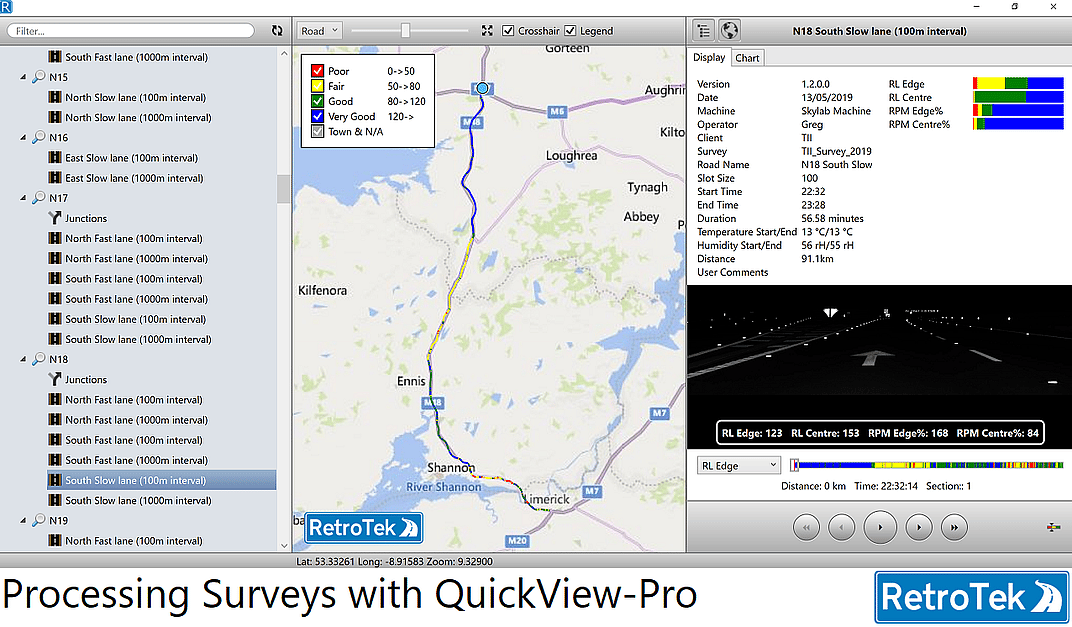Click the road icon of N18 South Fast lane (1000m interval)
The height and width of the screenshot is (627, 1072).
click(55, 460)
